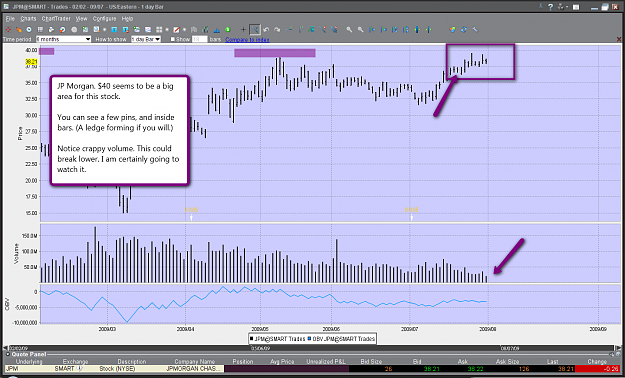Open the Charts menu
Screen dimensions: 625x378
[28, 19]
